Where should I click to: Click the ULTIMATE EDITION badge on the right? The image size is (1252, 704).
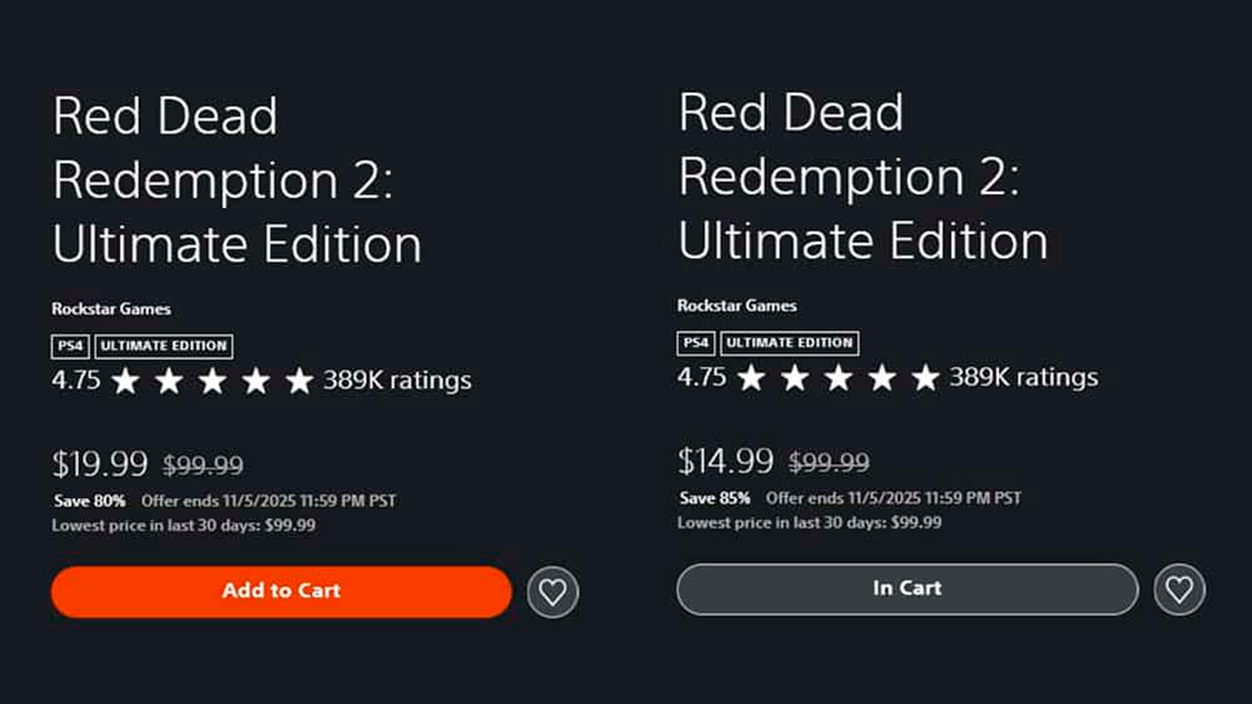(x=788, y=343)
